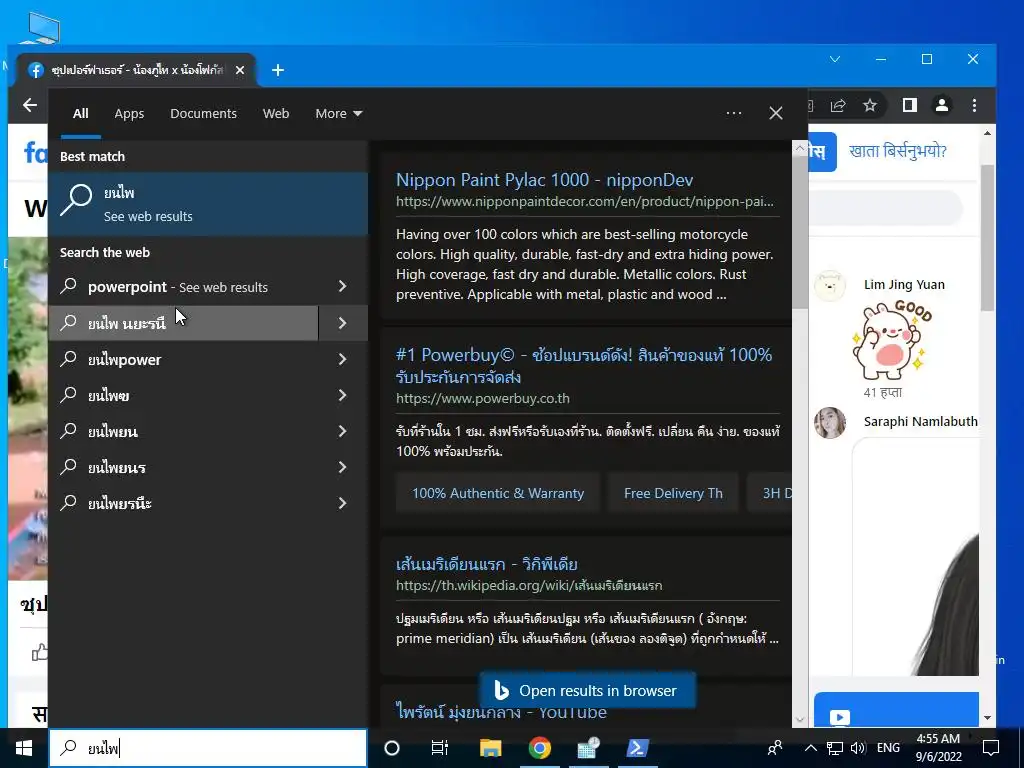The width and height of the screenshot is (1024, 768).
Task: Click the Free Delivery Th chip
Action: (673, 493)
